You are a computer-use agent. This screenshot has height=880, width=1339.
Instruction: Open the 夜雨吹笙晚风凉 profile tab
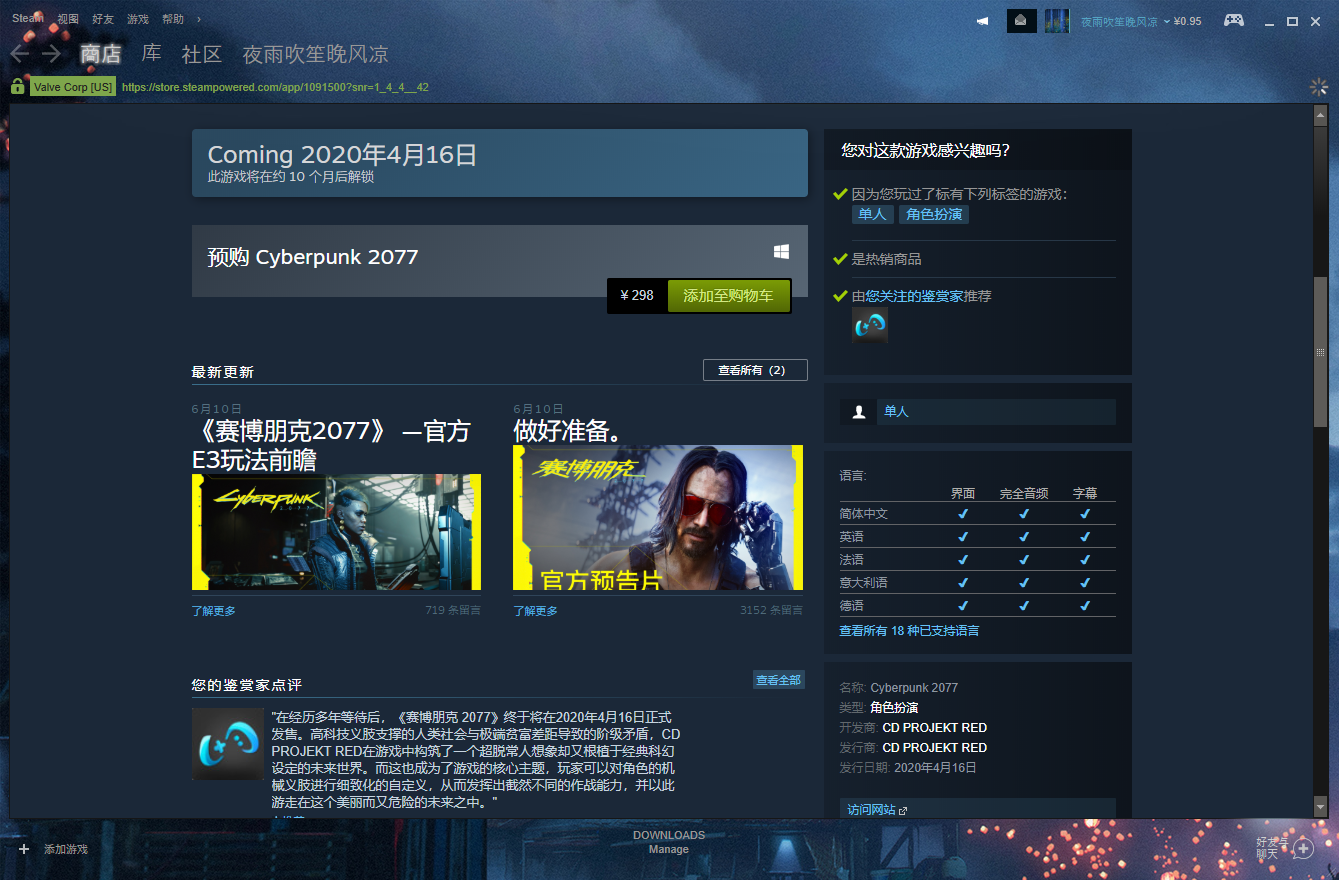click(315, 54)
